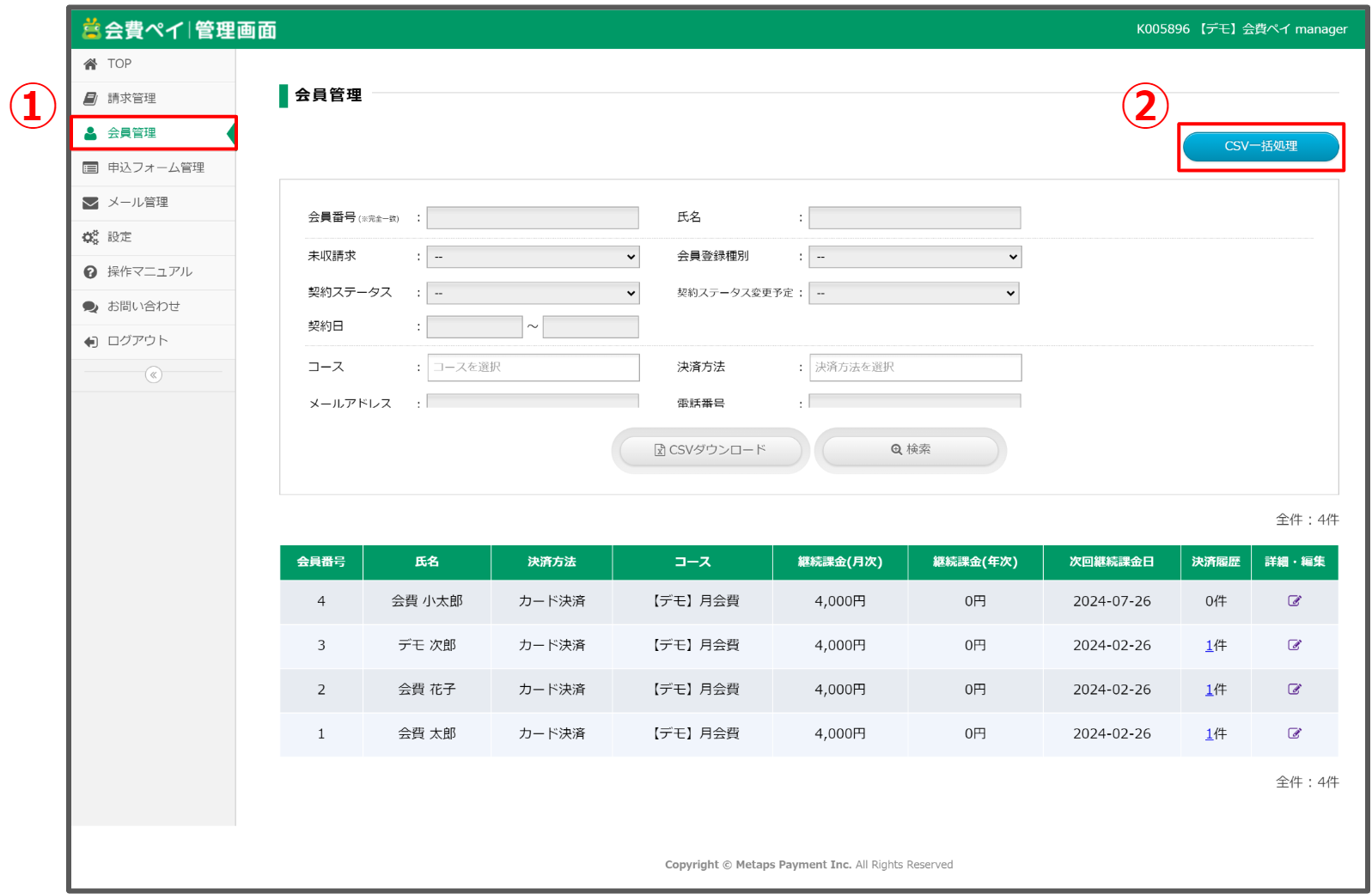Collapse the sidebar with the double-chevron icon

(x=153, y=374)
